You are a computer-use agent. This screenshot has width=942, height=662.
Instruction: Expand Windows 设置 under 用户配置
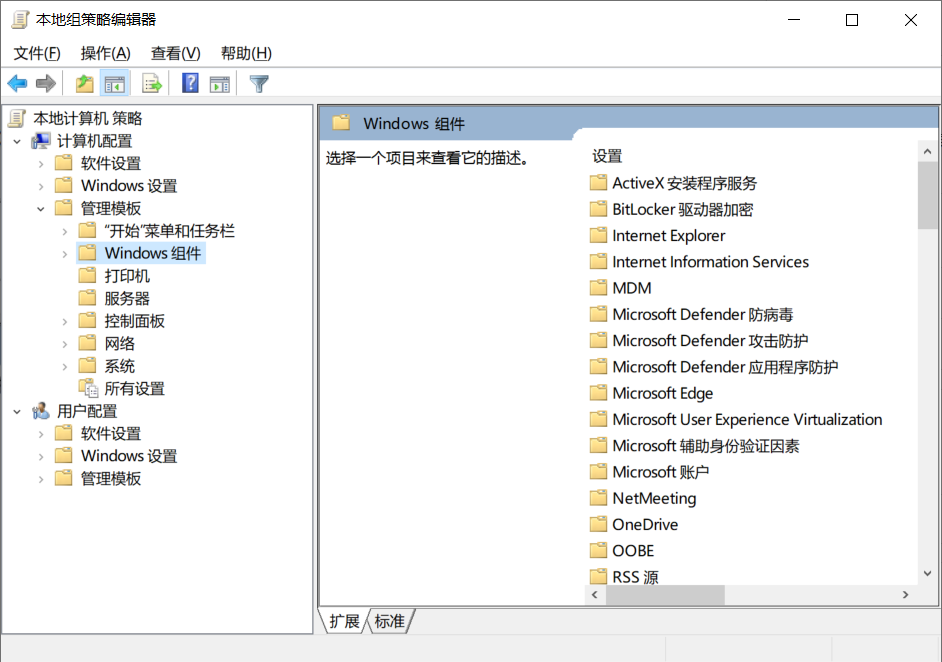click(x=41, y=457)
